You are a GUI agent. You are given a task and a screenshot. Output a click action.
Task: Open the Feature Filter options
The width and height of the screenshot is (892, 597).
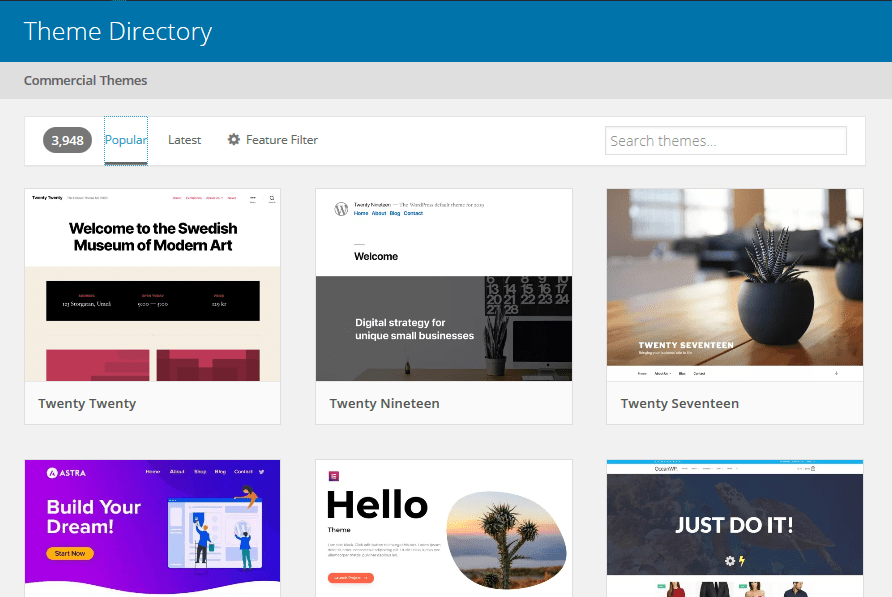point(272,140)
